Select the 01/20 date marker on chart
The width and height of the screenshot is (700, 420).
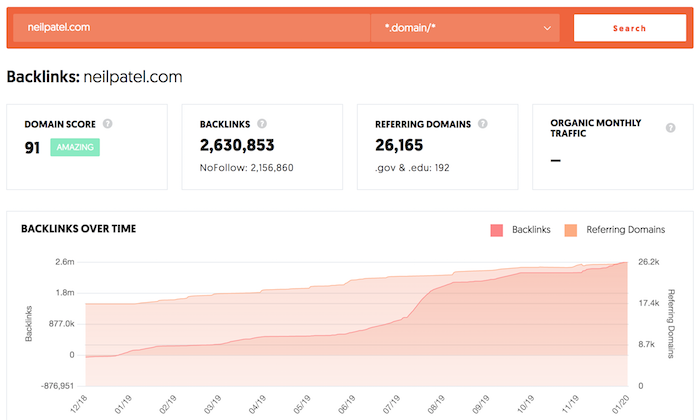(620, 404)
